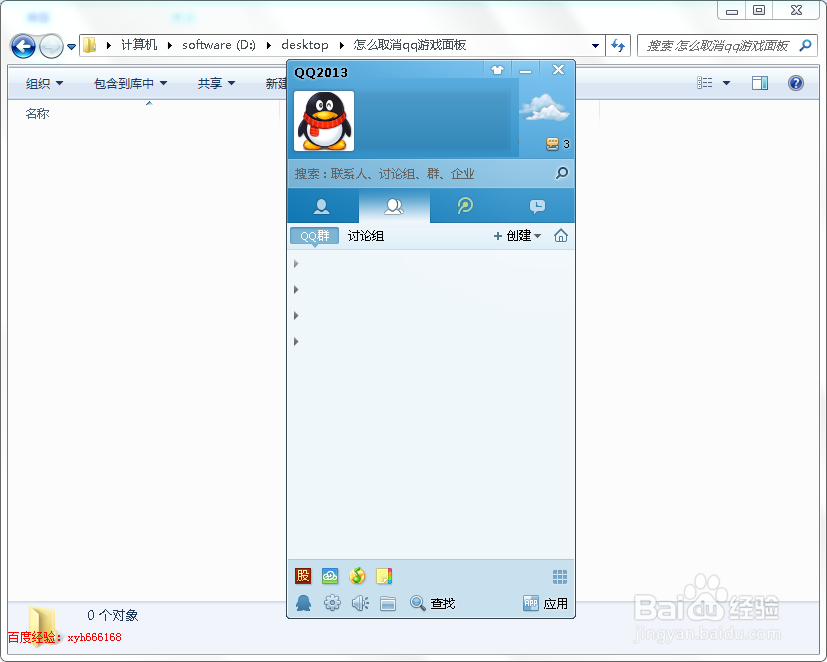Screen dimensions: 827x662
Task: Open the sticky notes icon
Action: [x=384, y=575]
